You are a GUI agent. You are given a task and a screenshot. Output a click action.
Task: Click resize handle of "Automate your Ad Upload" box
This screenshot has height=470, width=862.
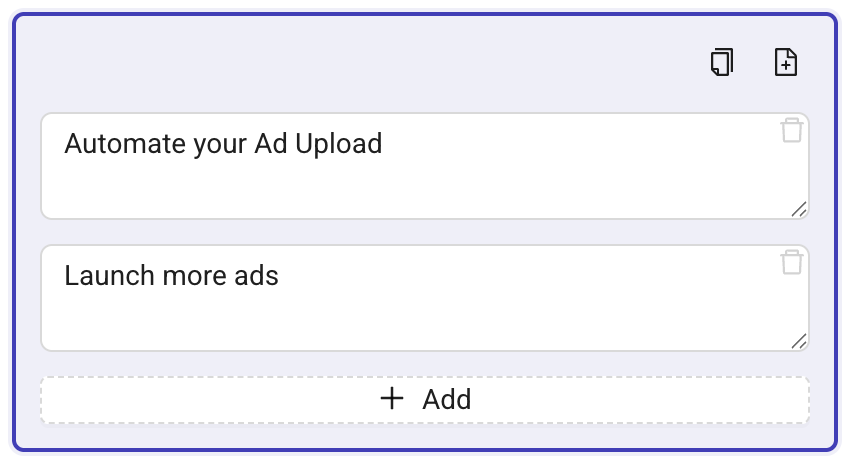pos(798,209)
